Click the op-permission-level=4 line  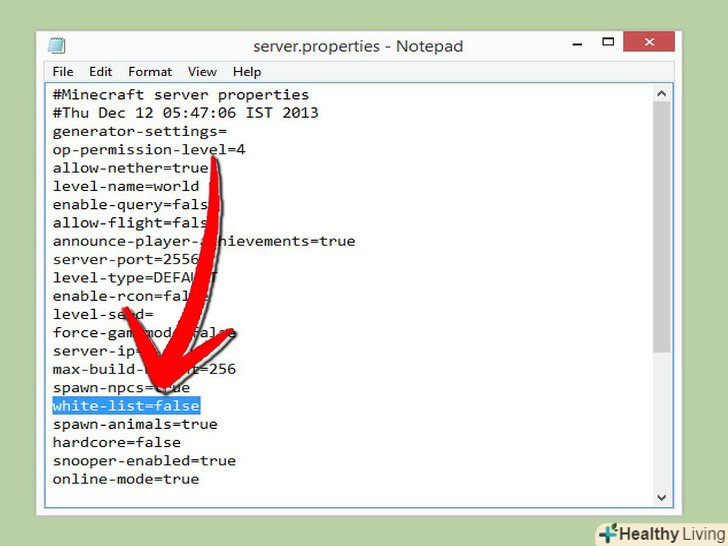[149, 150]
